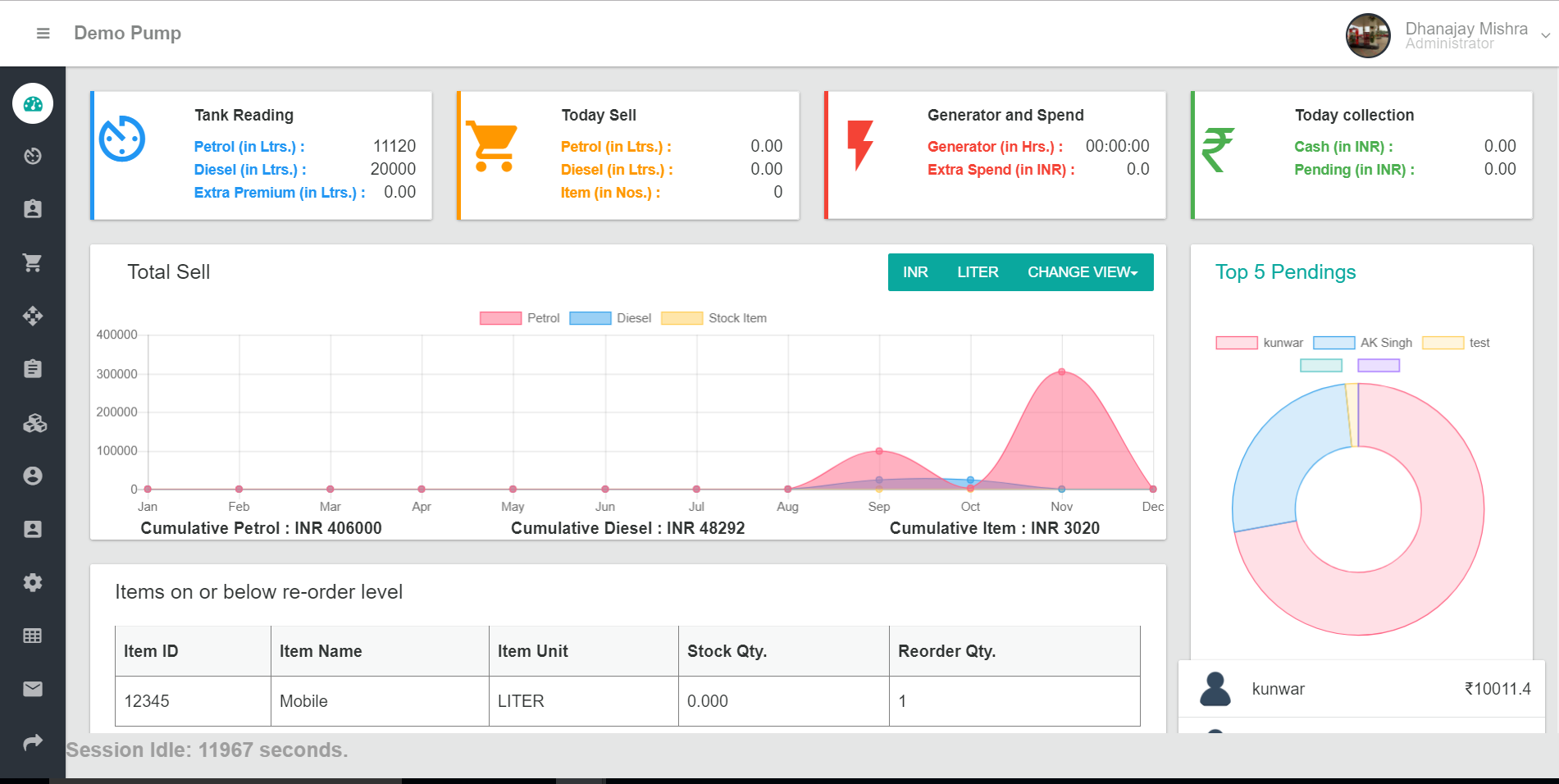Toggle the hamburger menu to collapse the sidebar
The width and height of the screenshot is (1559, 784).
pos(43,34)
